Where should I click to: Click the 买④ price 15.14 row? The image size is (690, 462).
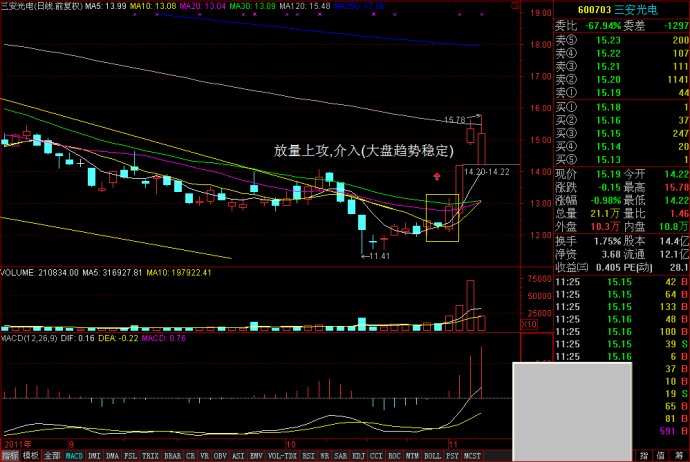[621, 147]
